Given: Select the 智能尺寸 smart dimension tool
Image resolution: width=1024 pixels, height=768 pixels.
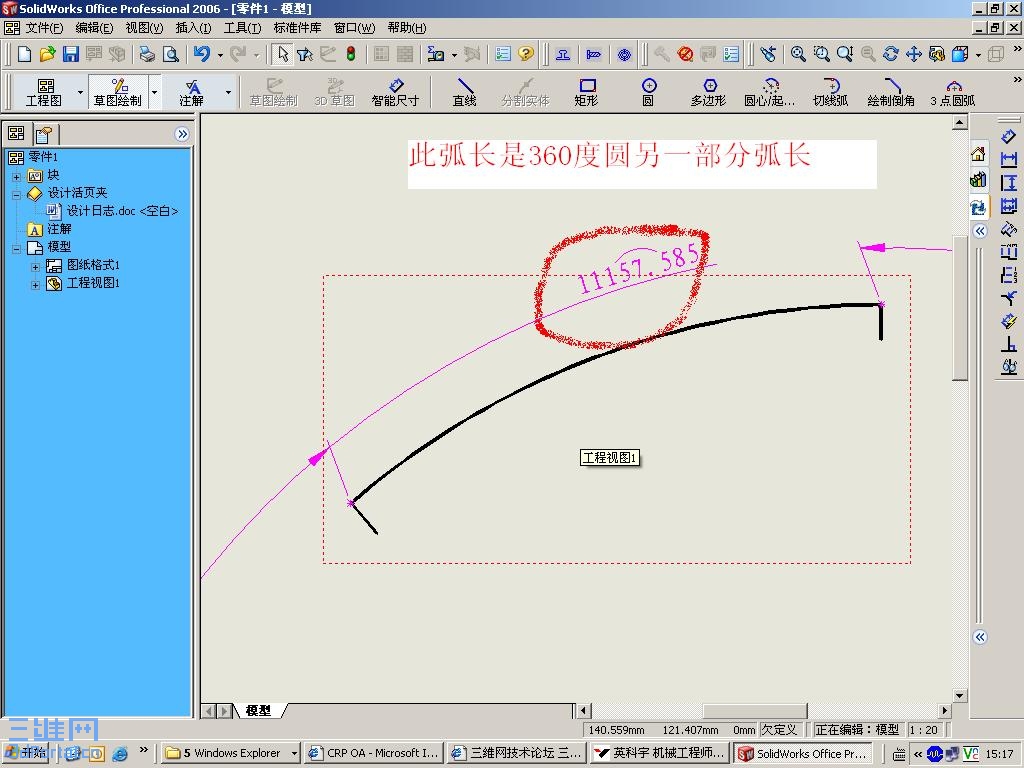Looking at the screenshot, I should 395,93.
